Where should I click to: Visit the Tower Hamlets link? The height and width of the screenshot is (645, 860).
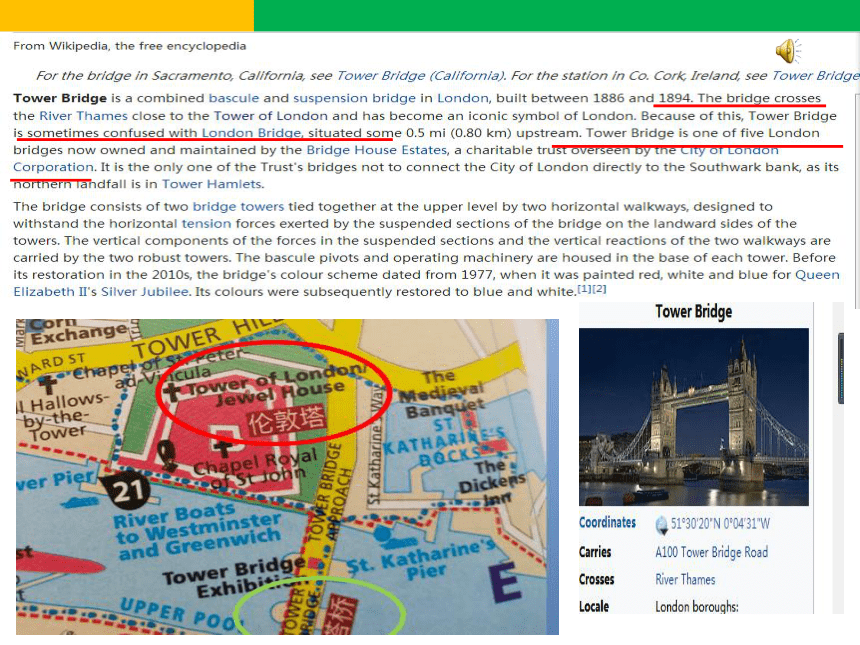coord(212,184)
